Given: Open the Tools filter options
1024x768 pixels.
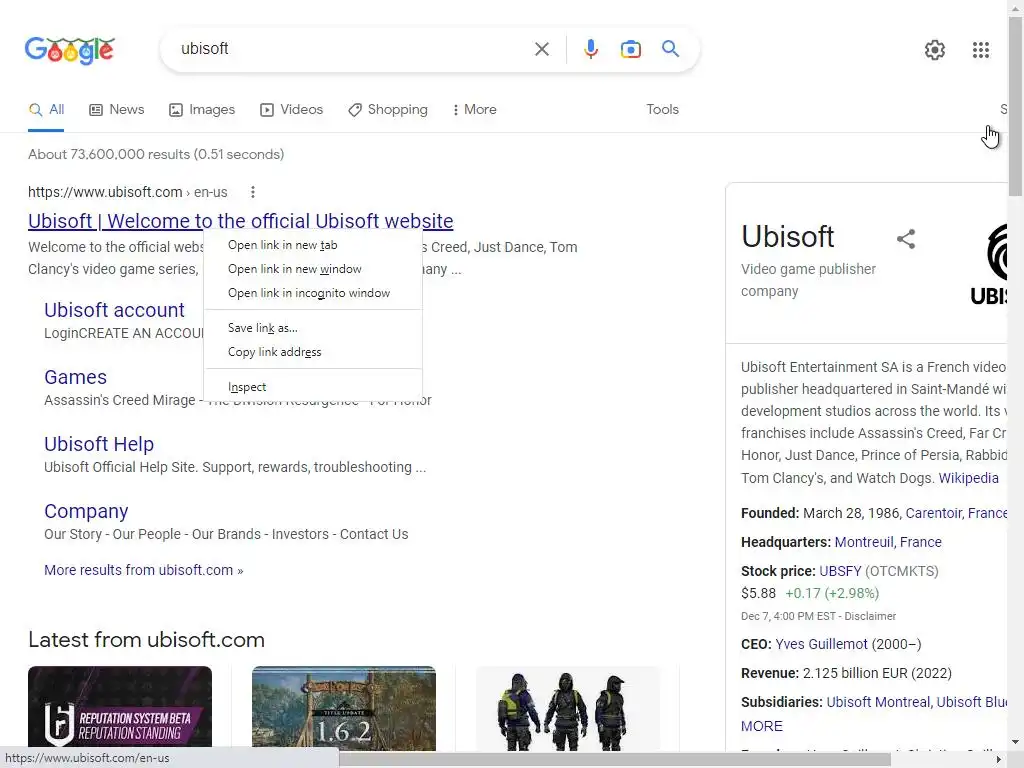Looking at the screenshot, I should (x=662, y=110).
